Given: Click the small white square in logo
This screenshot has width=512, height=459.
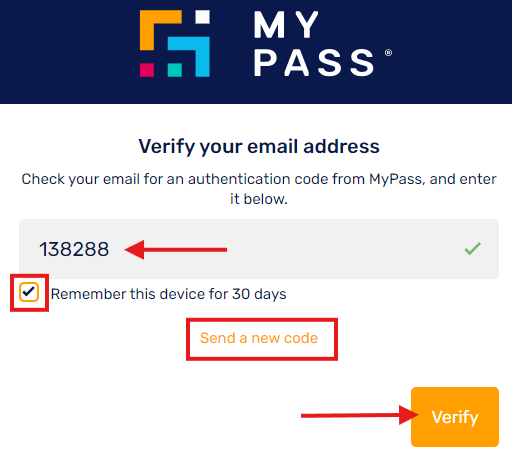Looking at the screenshot, I should [202, 17].
